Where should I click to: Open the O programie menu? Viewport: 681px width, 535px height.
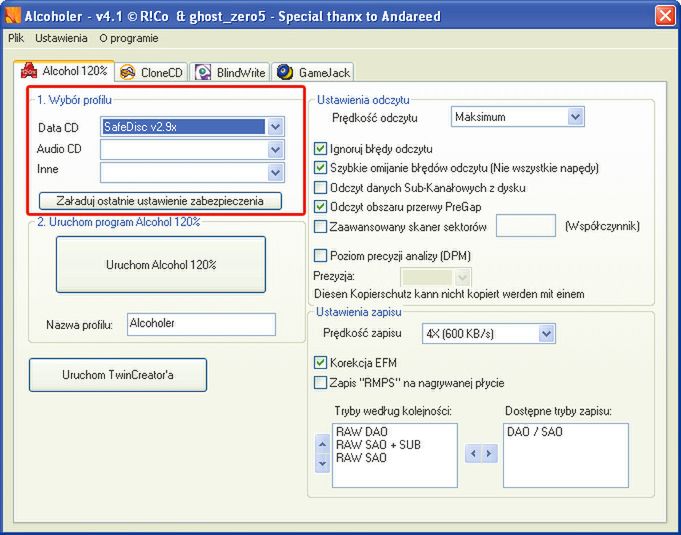[x=129, y=38]
